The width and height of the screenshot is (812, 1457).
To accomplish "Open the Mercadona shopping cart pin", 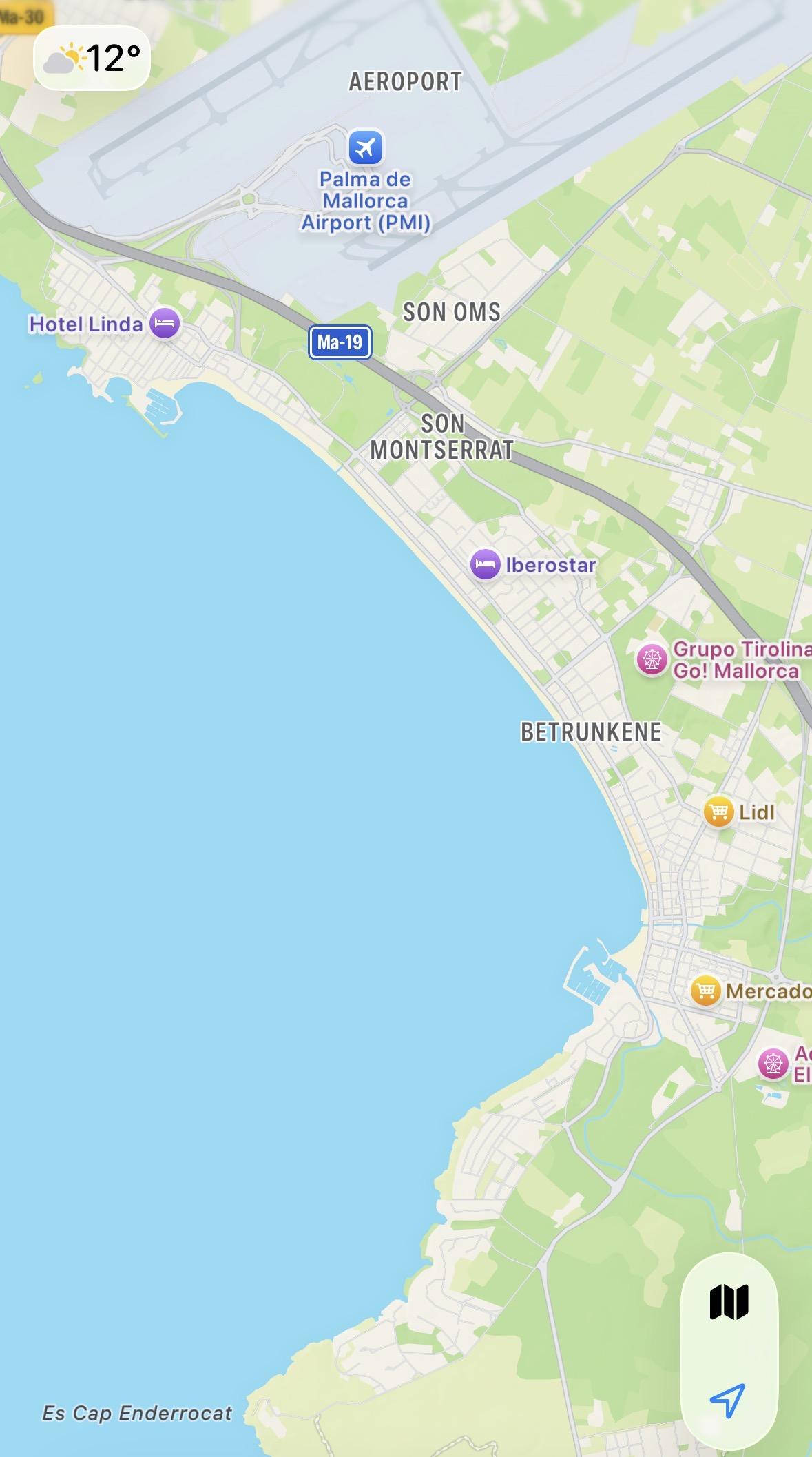I will tap(705, 991).
